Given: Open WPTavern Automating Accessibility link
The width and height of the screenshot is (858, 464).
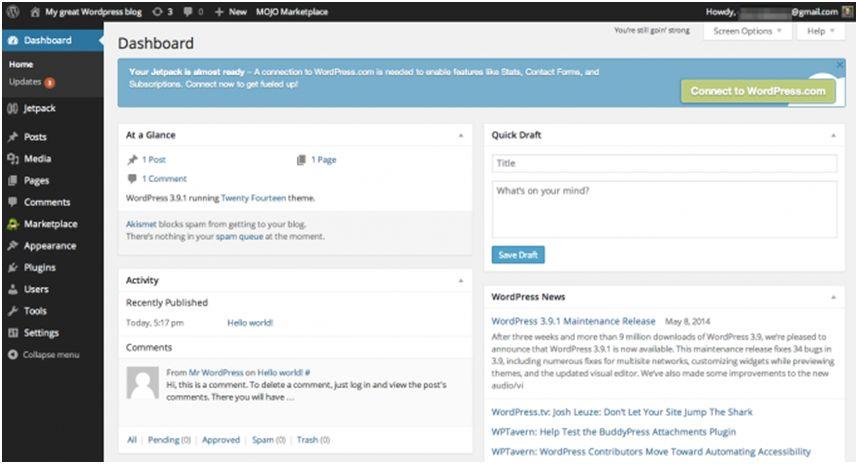Looking at the screenshot, I should [651, 451].
